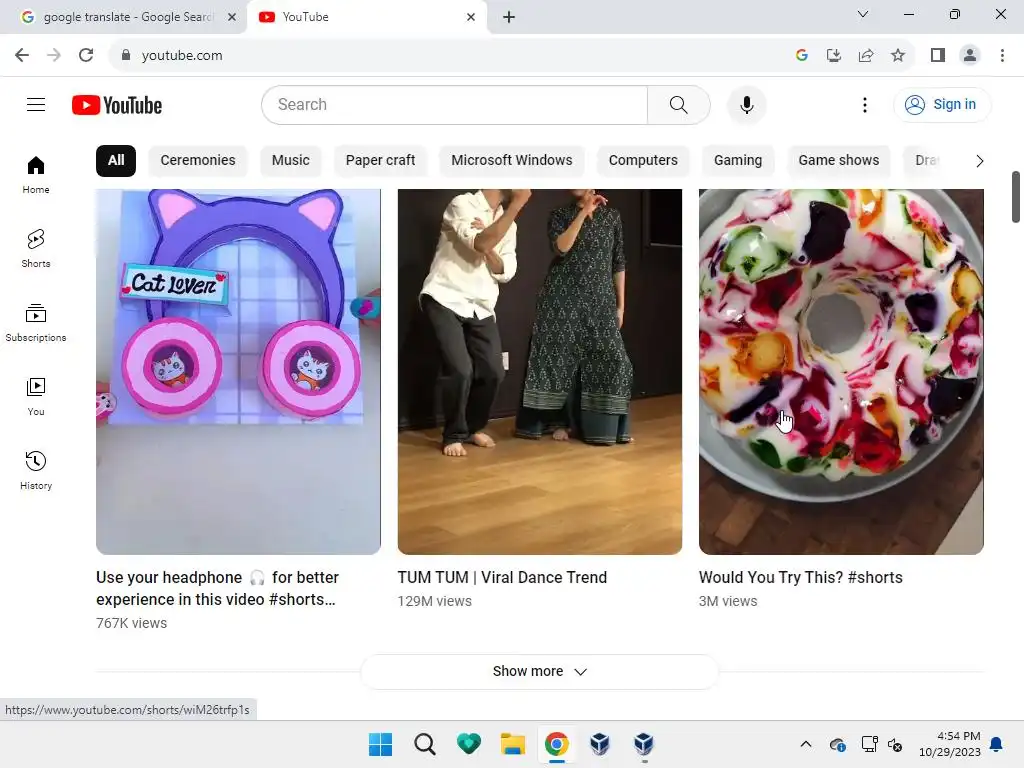This screenshot has width=1024, height=768.
Task: Open History in sidebar
Action: pyautogui.click(x=36, y=470)
